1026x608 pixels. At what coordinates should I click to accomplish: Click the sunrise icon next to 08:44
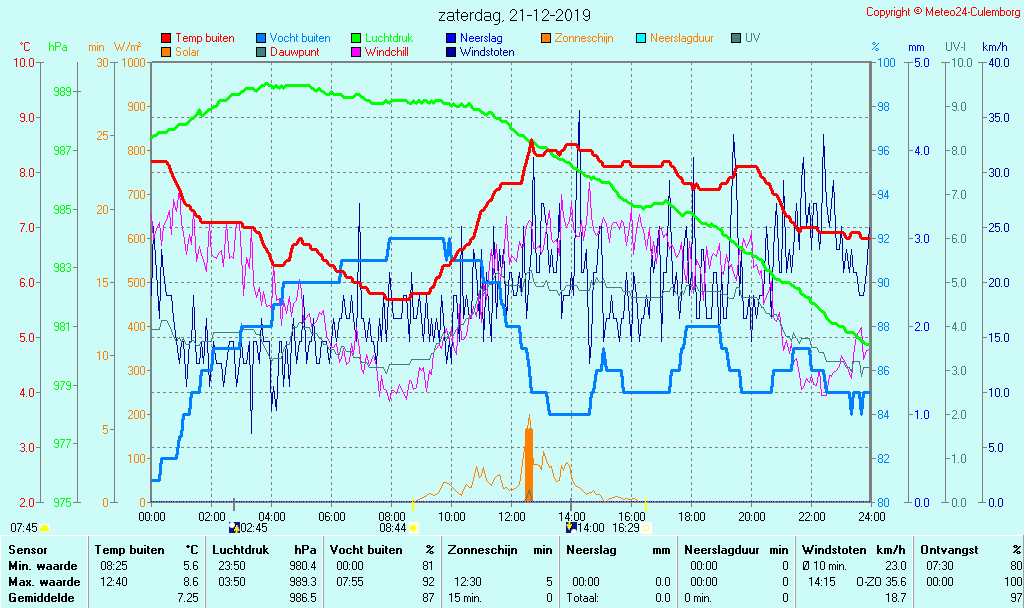[x=413, y=527]
